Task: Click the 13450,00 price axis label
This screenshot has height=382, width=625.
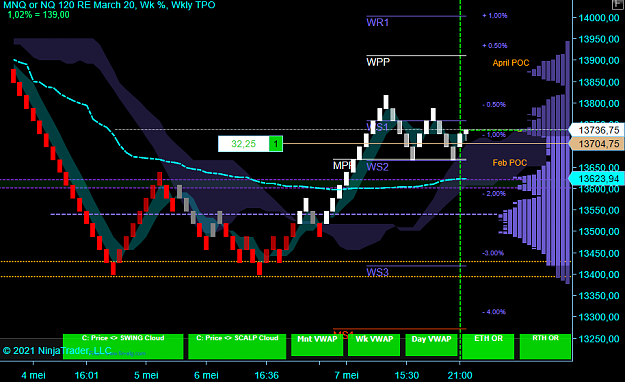Action: [x=599, y=253]
